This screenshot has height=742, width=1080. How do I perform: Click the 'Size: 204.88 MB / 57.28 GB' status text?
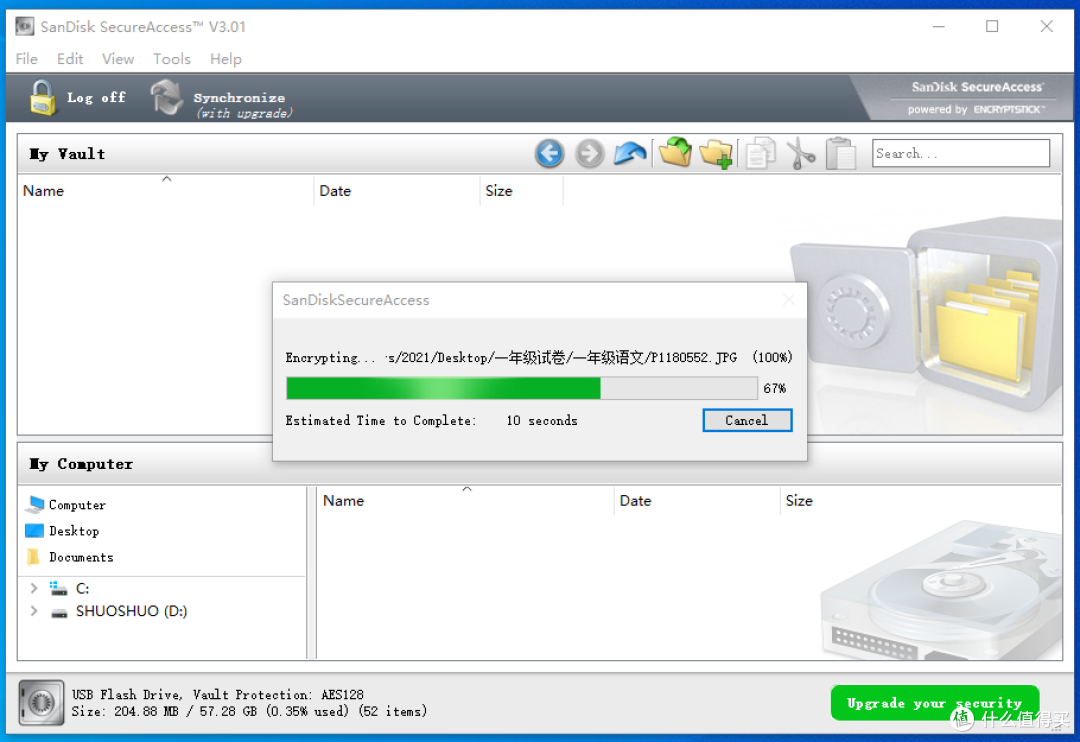pyautogui.click(x=165, y=711)
